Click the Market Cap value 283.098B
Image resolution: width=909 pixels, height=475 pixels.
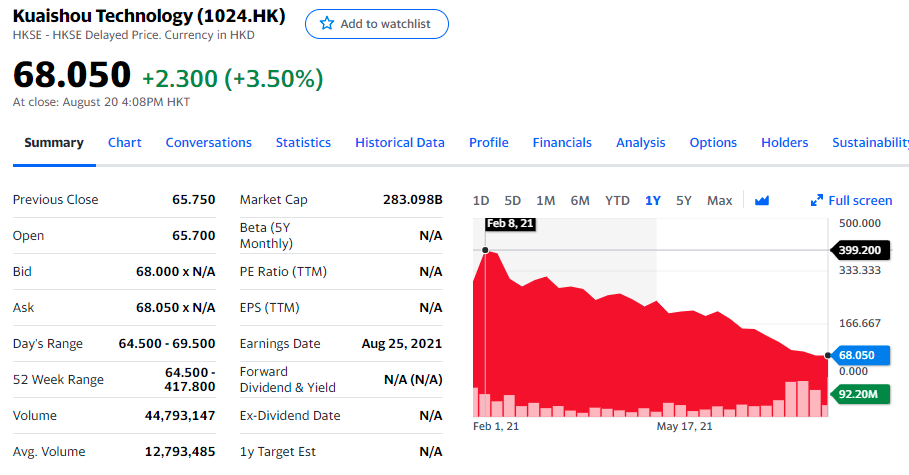(413, 200)
